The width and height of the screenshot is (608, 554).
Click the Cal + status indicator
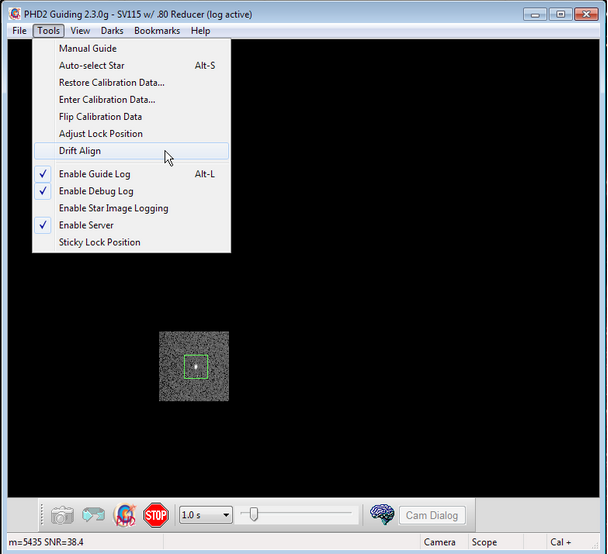coord(561,542)
